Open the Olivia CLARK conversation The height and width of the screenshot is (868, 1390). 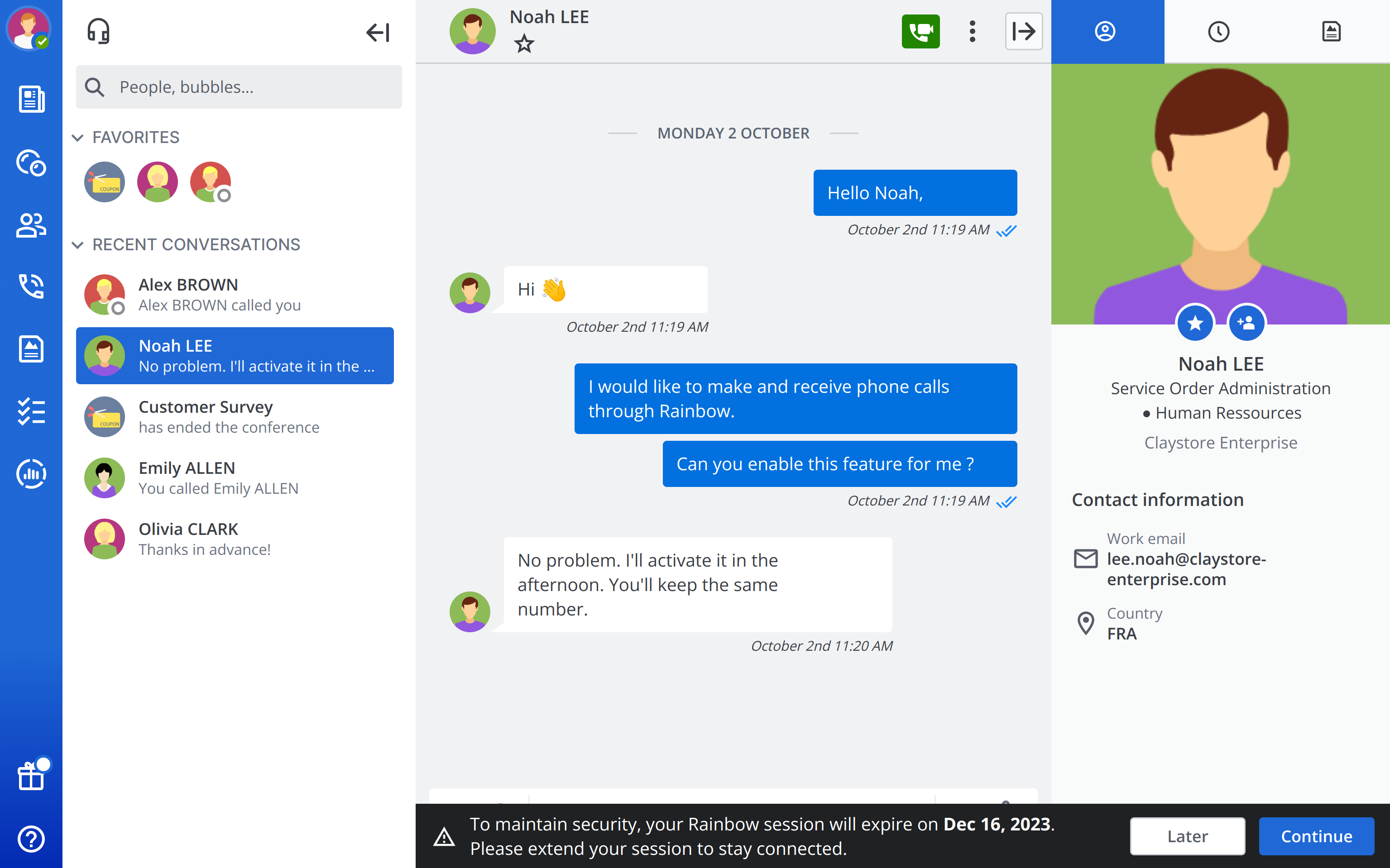click(235, 539)
